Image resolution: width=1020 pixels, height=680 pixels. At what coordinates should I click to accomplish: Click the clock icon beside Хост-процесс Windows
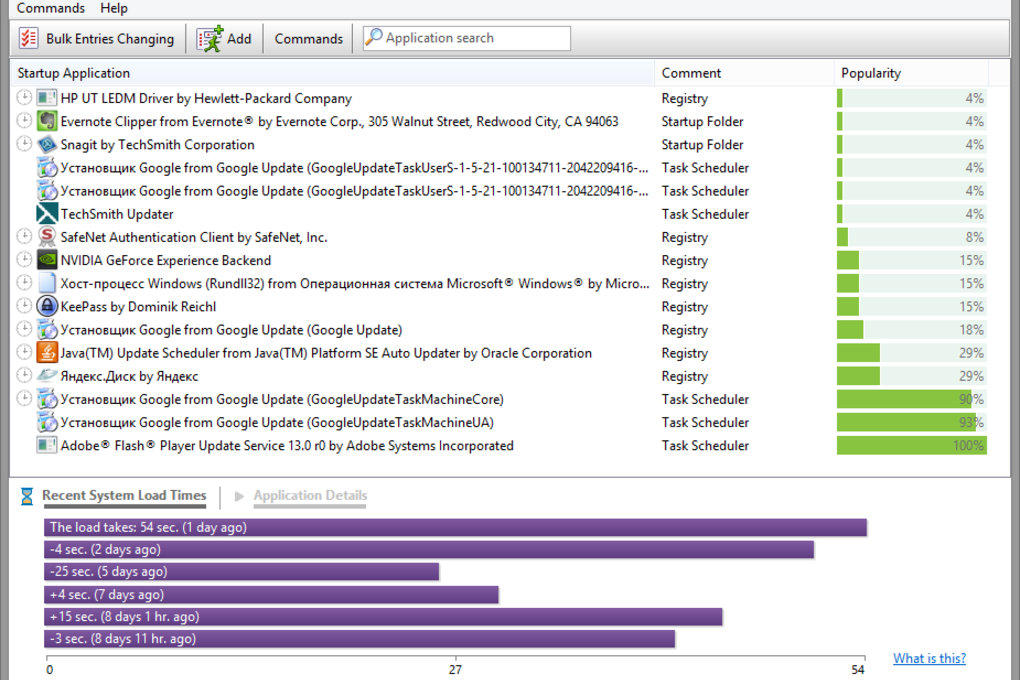tap(24, 283)
